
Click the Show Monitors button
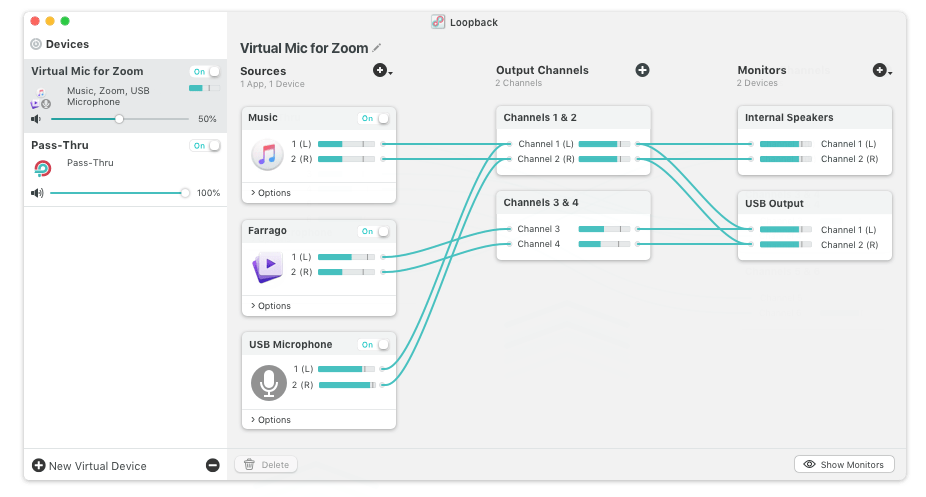tap(844, 465)
